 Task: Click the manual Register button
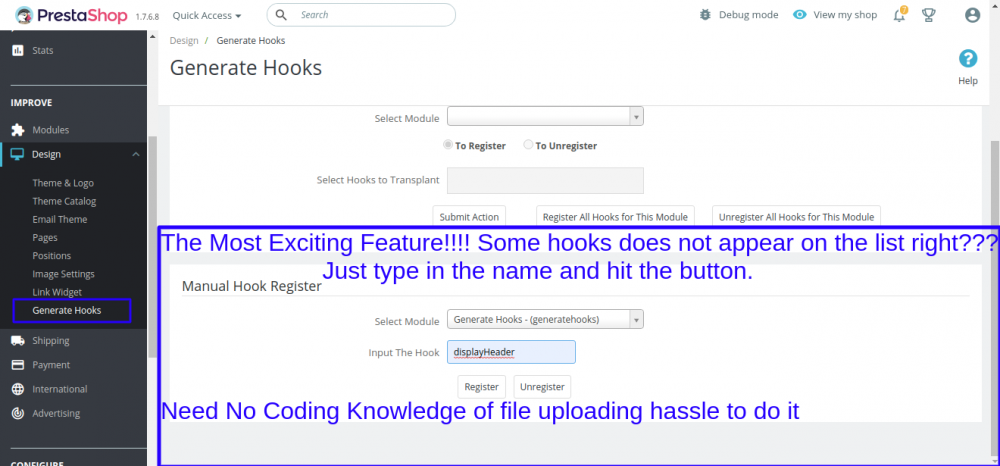pos(482,387)
